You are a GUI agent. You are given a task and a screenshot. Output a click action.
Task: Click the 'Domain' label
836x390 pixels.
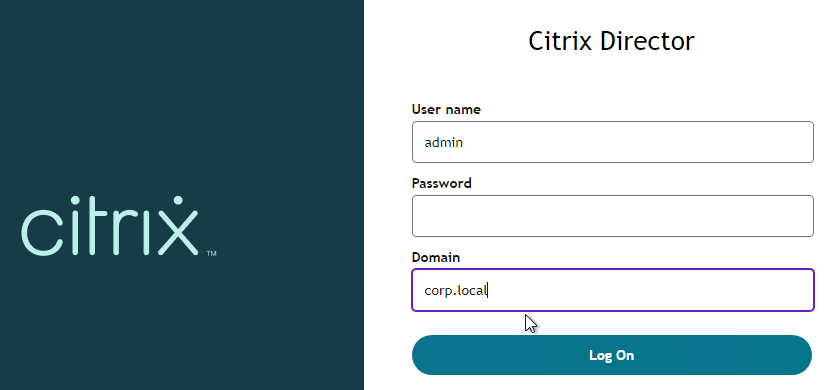point(436,257)
